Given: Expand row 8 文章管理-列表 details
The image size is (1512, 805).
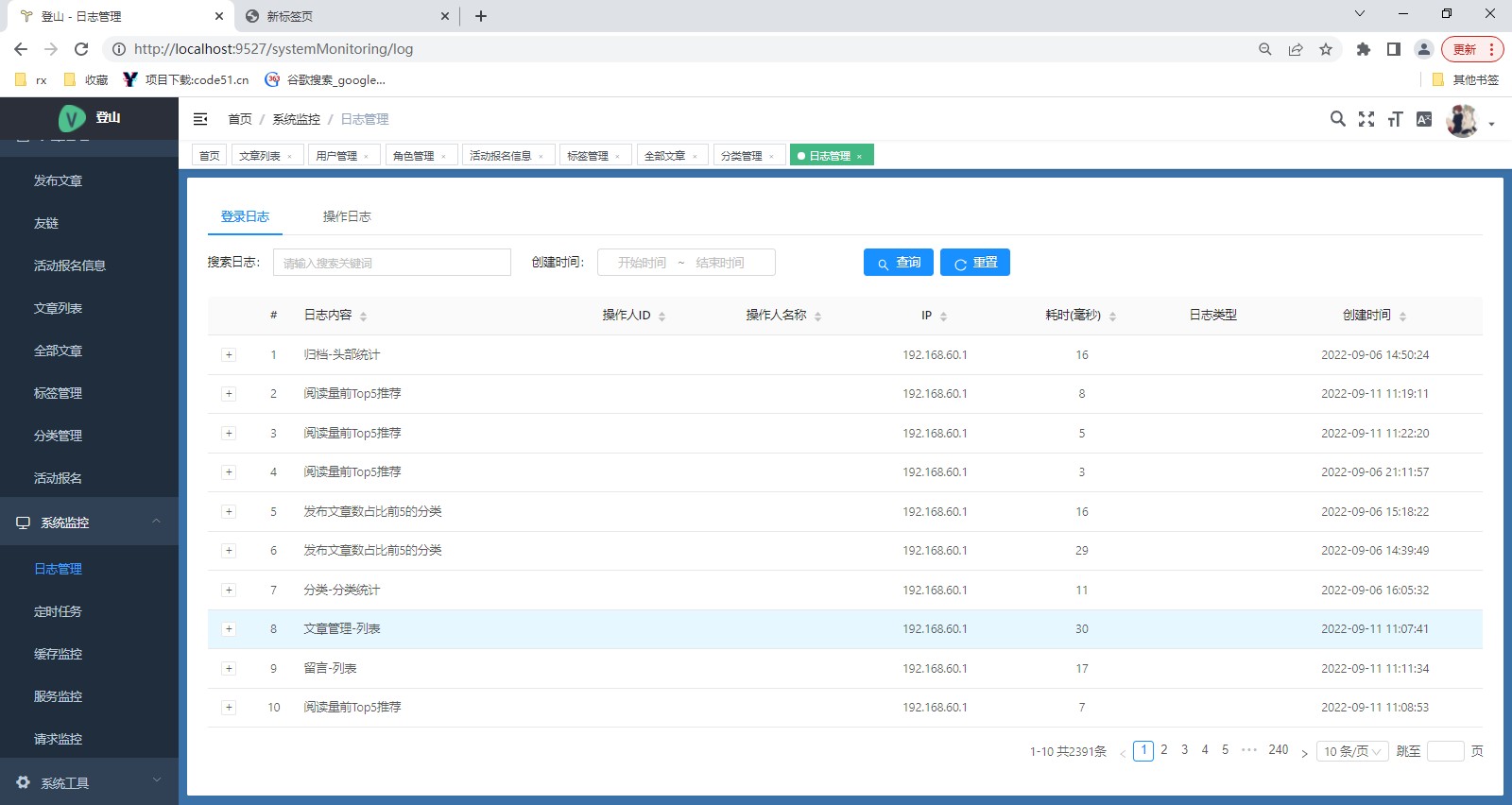Looking at the screenshot, I should 229,629.
